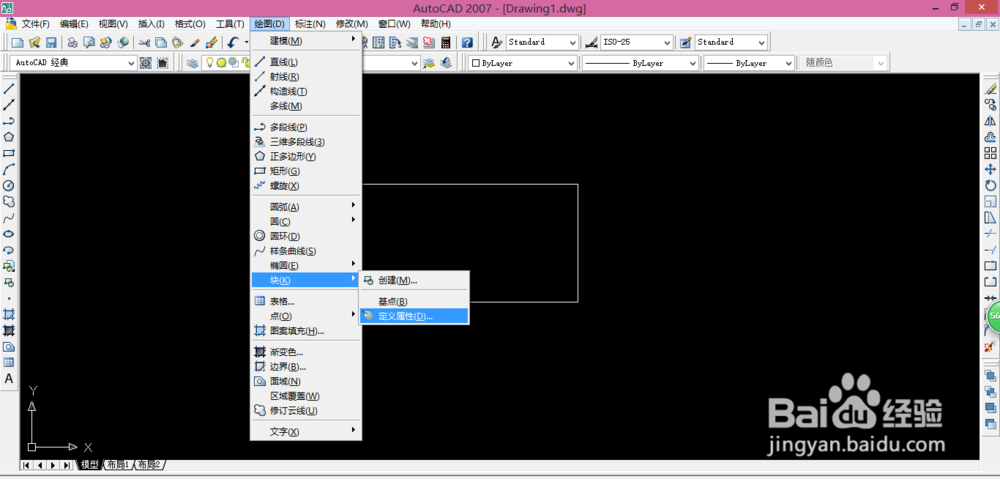Screen dimensions: 1000x479
Task: Select the Ellipse tool in left toolbar
Action: [x=9, y=234]
